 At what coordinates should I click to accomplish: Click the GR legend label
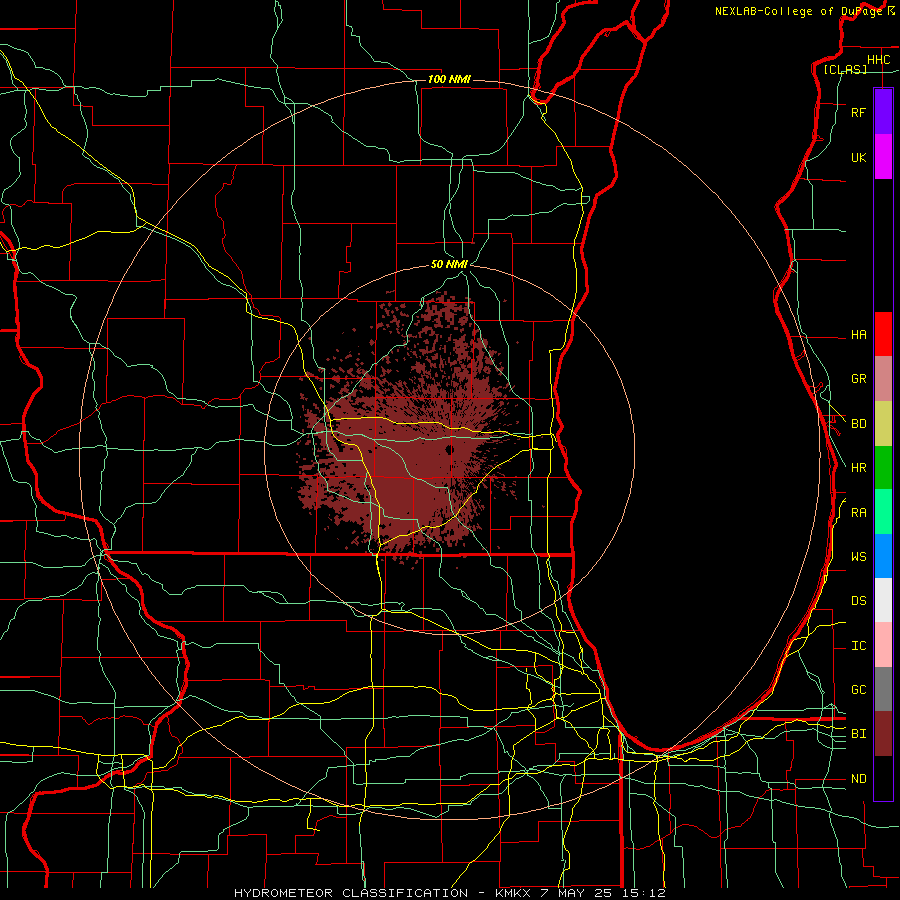(859, 379)
